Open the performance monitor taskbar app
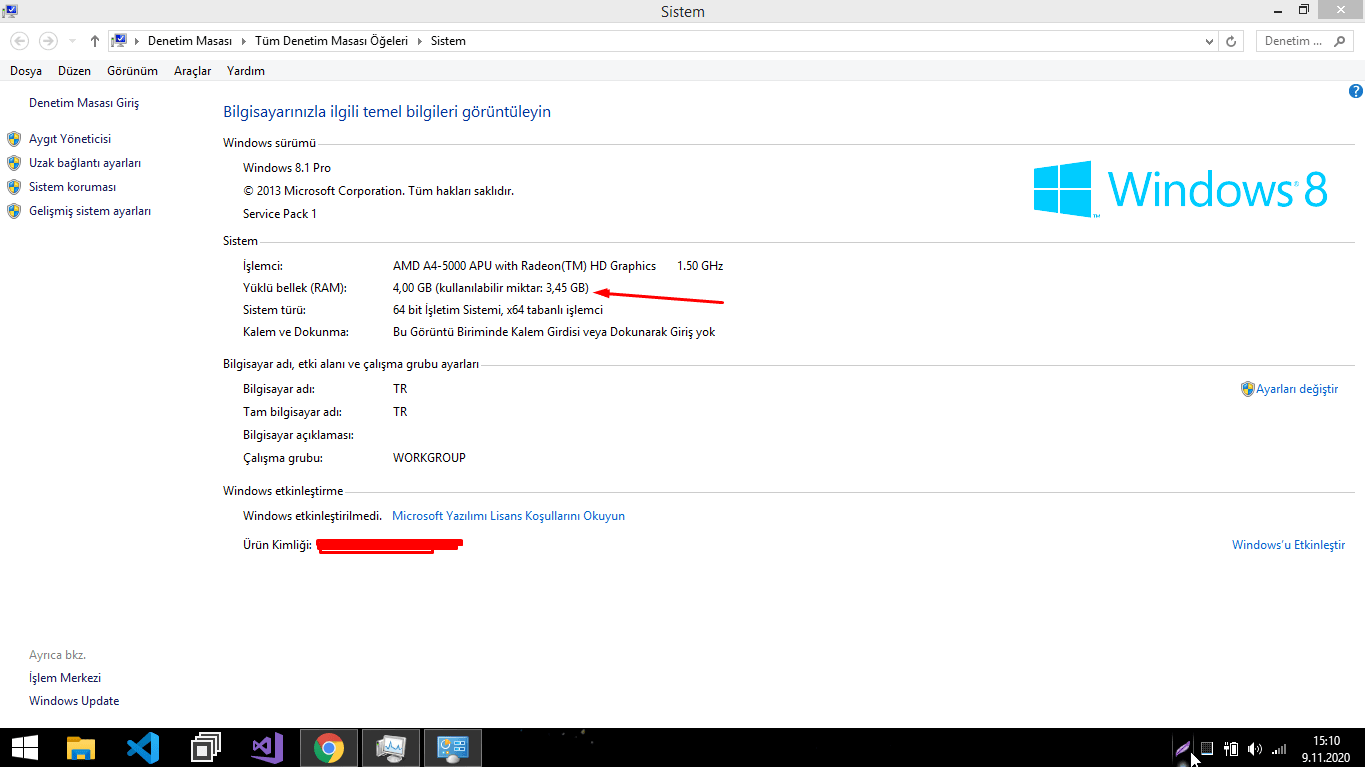Screen dimensions: 1365x767 391,747
